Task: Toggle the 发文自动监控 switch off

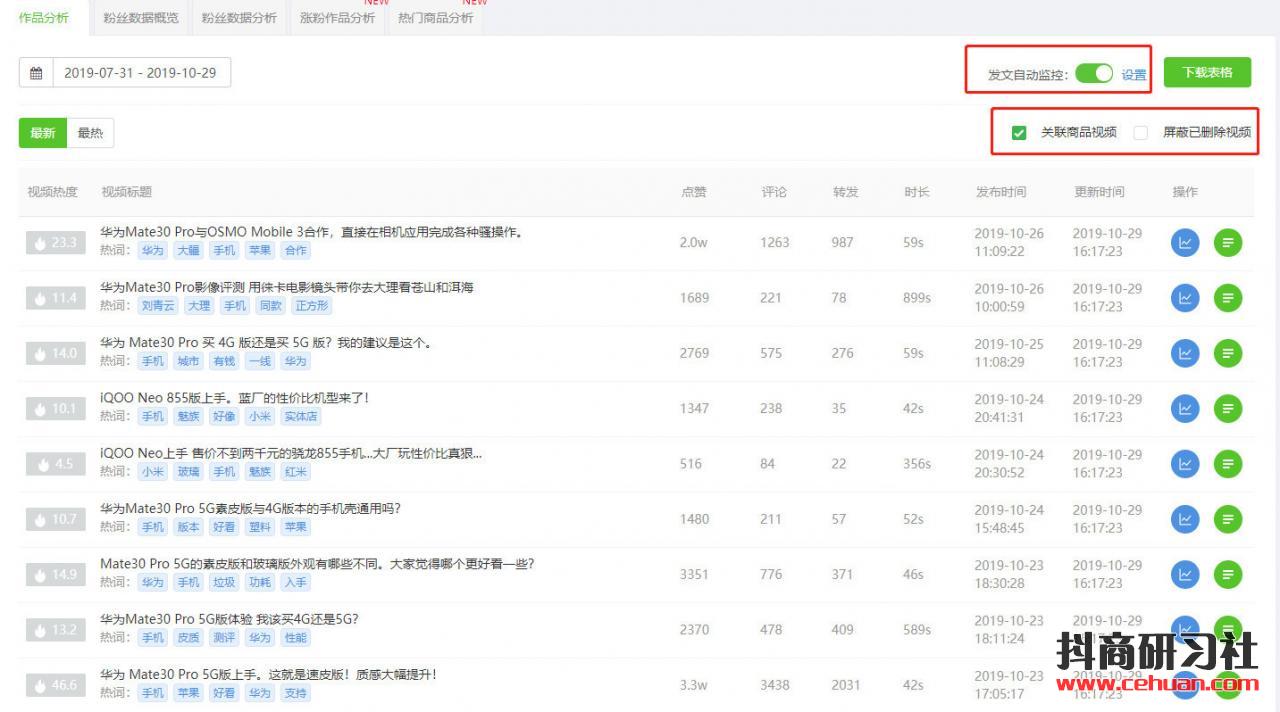Action: tap(1094, 74)
